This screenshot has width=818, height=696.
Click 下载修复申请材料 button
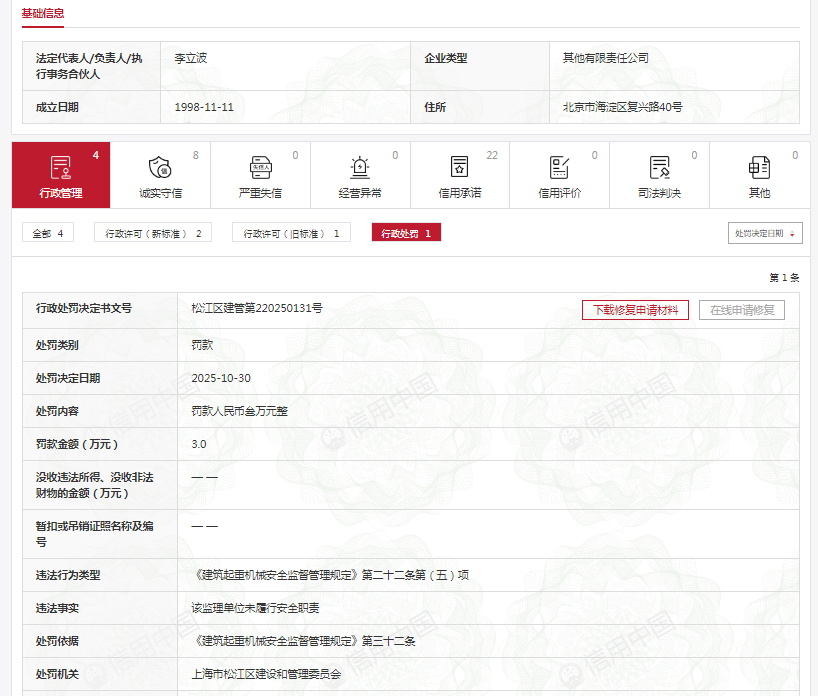click(x=635, y=310)
